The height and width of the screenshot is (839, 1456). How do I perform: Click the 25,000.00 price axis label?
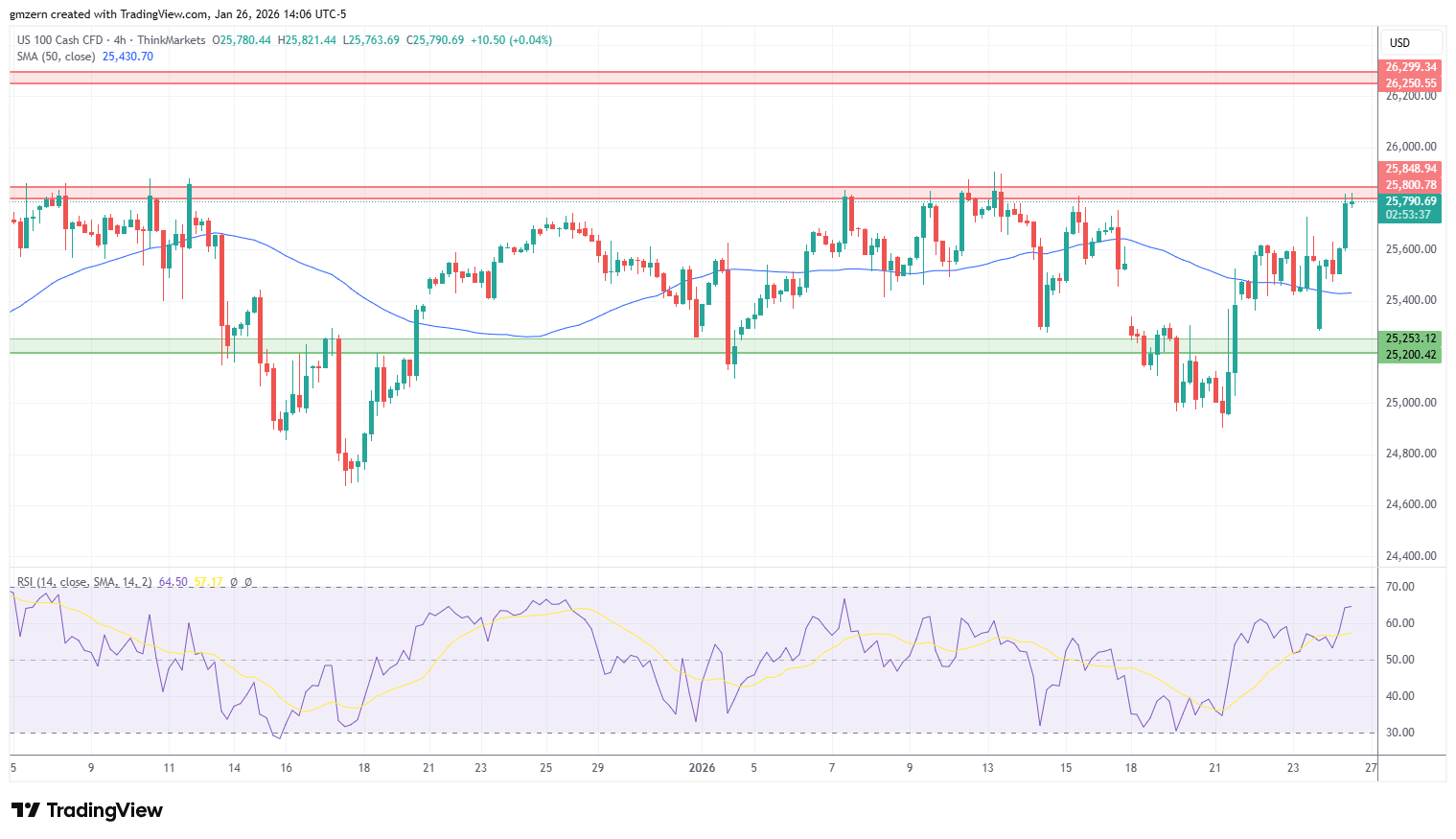pos(1411,403)
